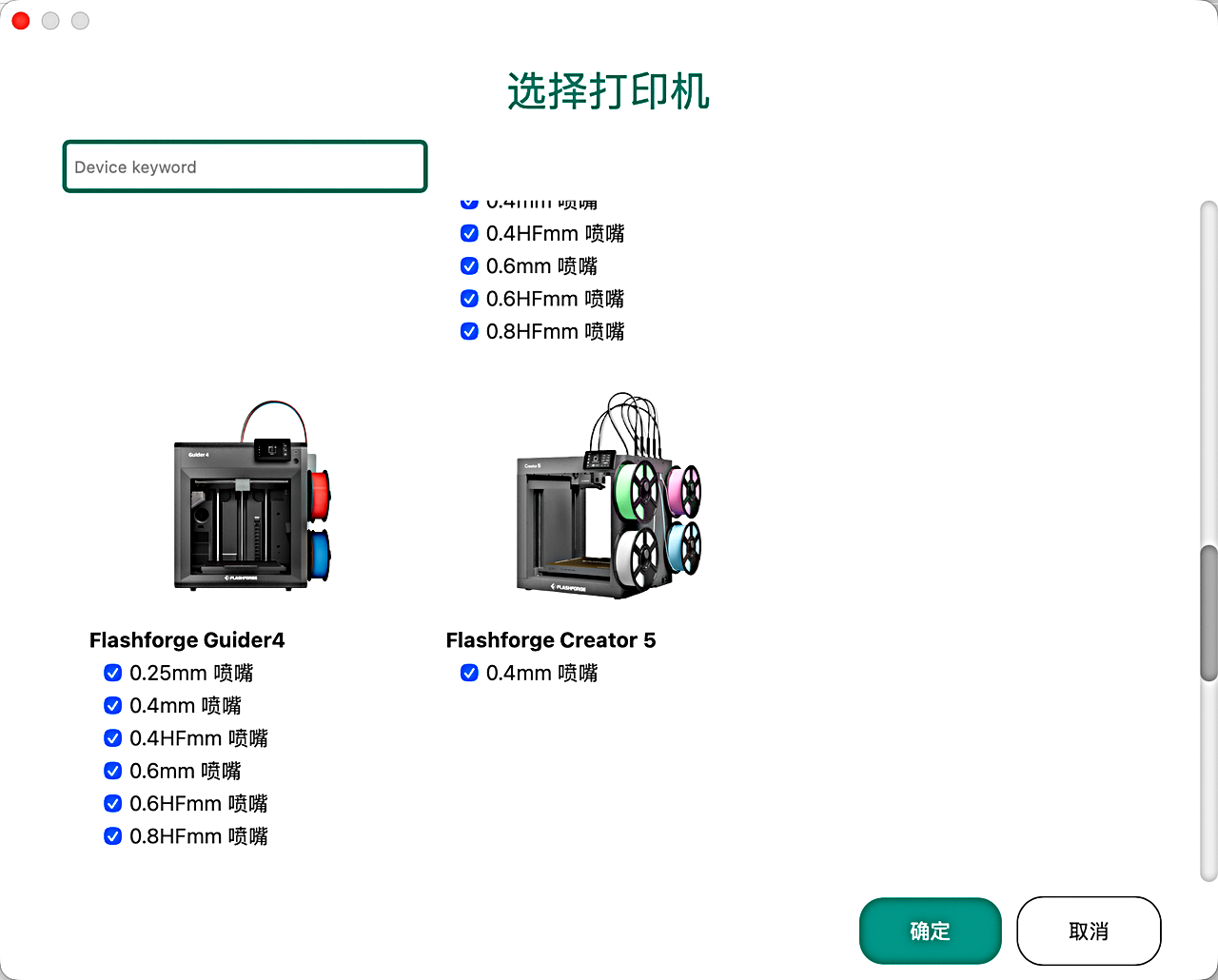The height and width of the screenshot is (980, 1218).
Task: Cancel with the 取消 button
Action: tap(1089, 931)
